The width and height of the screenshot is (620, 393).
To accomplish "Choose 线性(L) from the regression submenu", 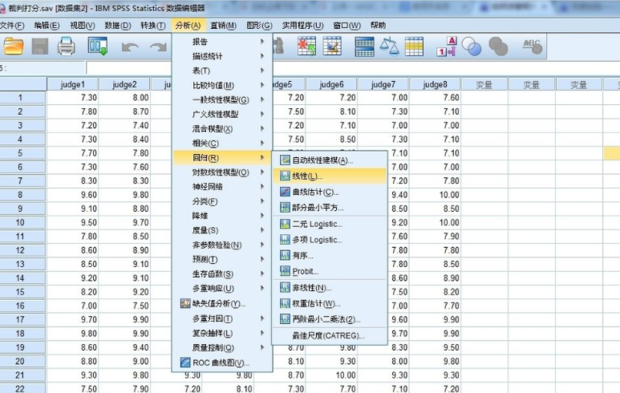I will click(329, 176).
